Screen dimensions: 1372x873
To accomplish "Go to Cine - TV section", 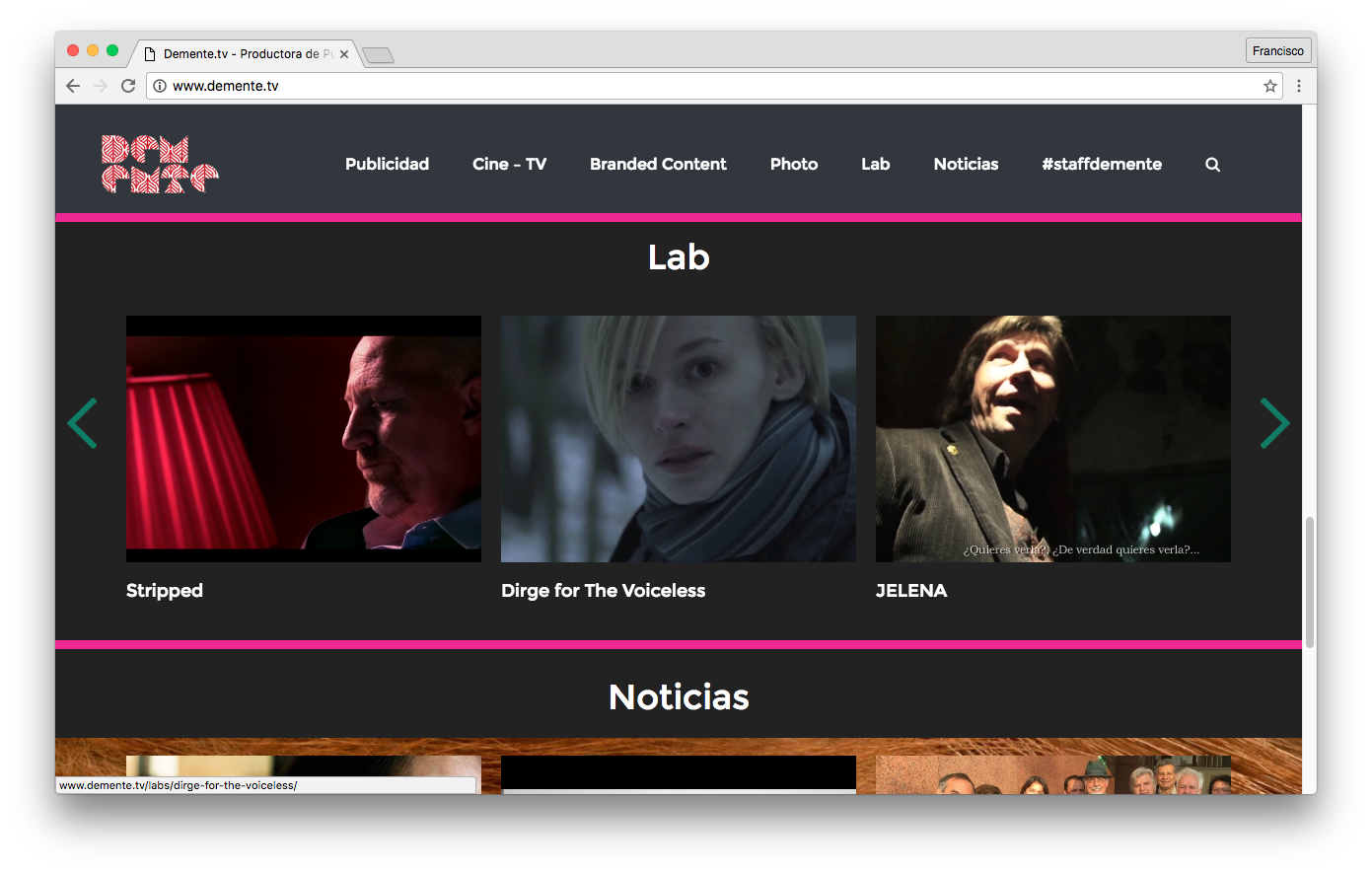I will [509, 164].
